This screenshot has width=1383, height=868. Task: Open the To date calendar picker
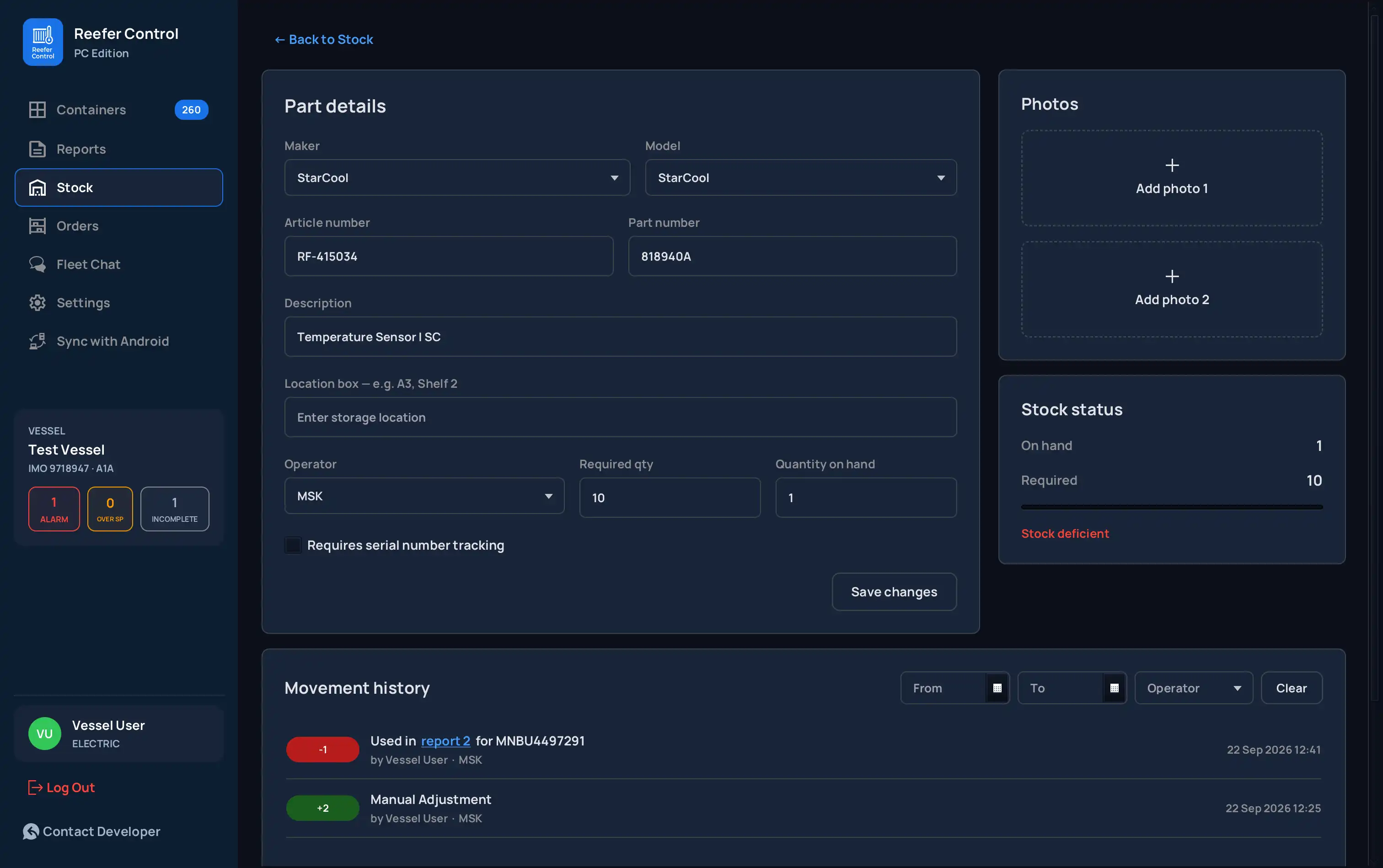[x=1115, y=688]
